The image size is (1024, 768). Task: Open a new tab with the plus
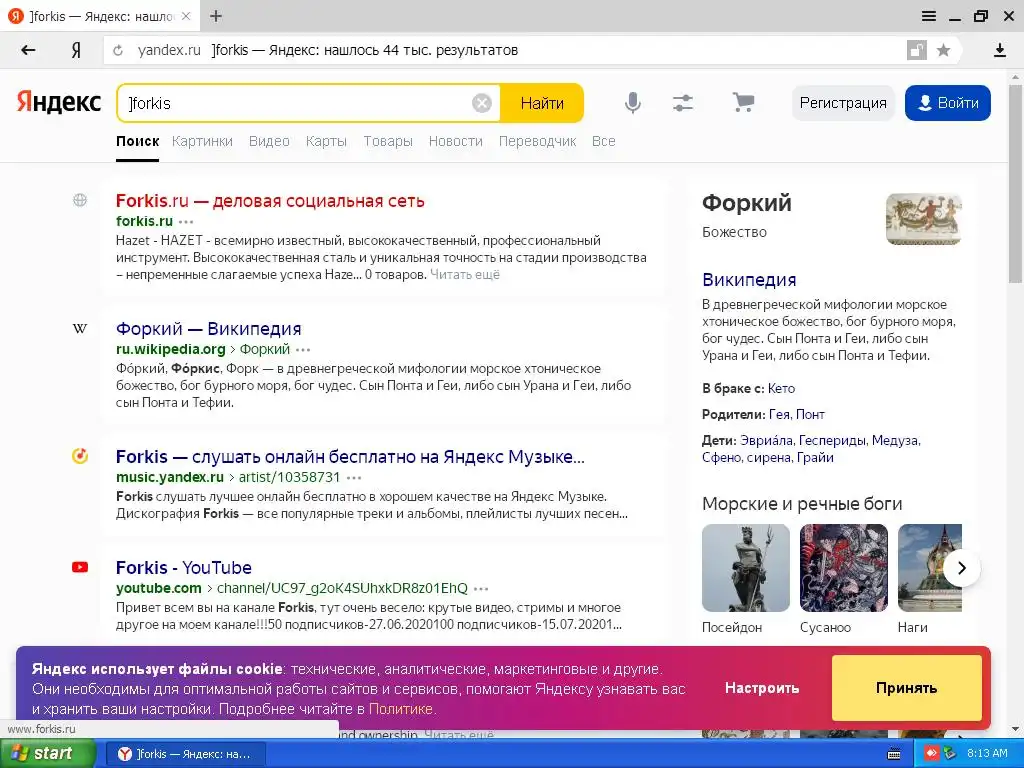(216, 16)
